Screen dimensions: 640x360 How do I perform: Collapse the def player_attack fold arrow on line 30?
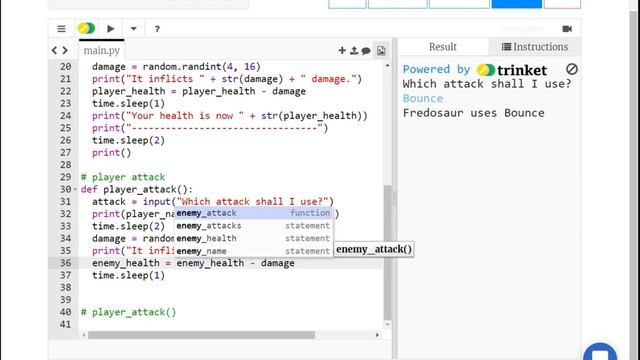(75, 189)
